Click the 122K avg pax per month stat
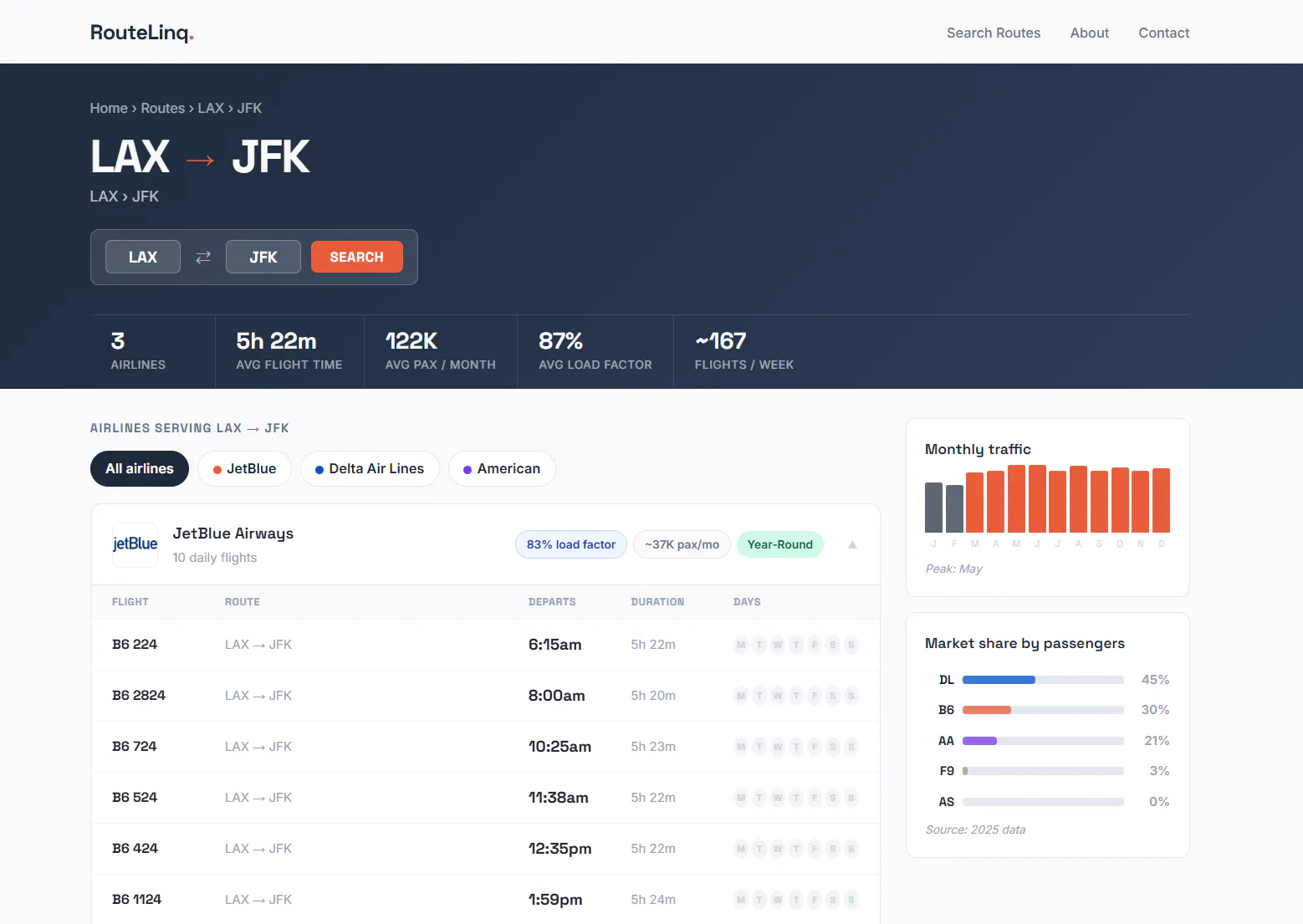The width and height of the screenshot is (1303, 924). (x=440, y=351)
